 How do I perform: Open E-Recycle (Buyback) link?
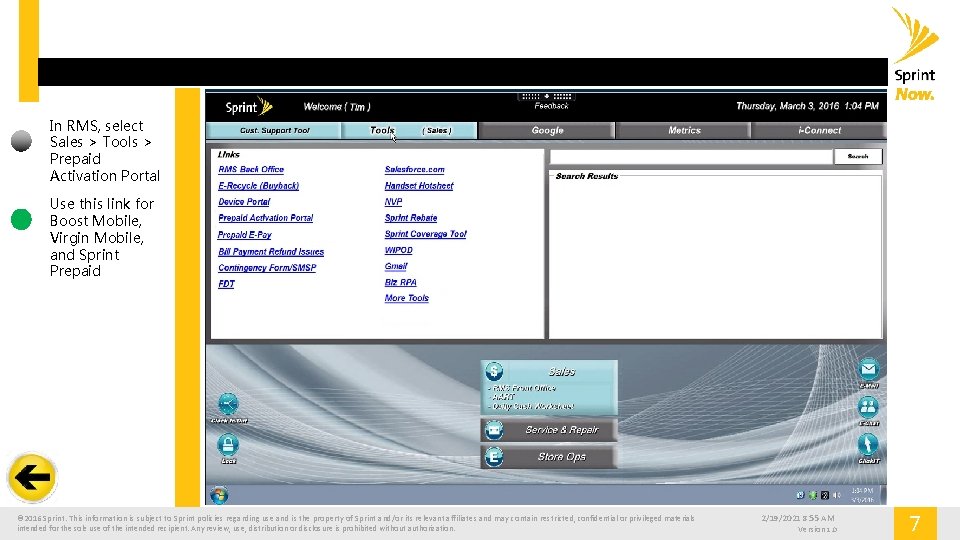pyautogui.click(x=258, y=186)
